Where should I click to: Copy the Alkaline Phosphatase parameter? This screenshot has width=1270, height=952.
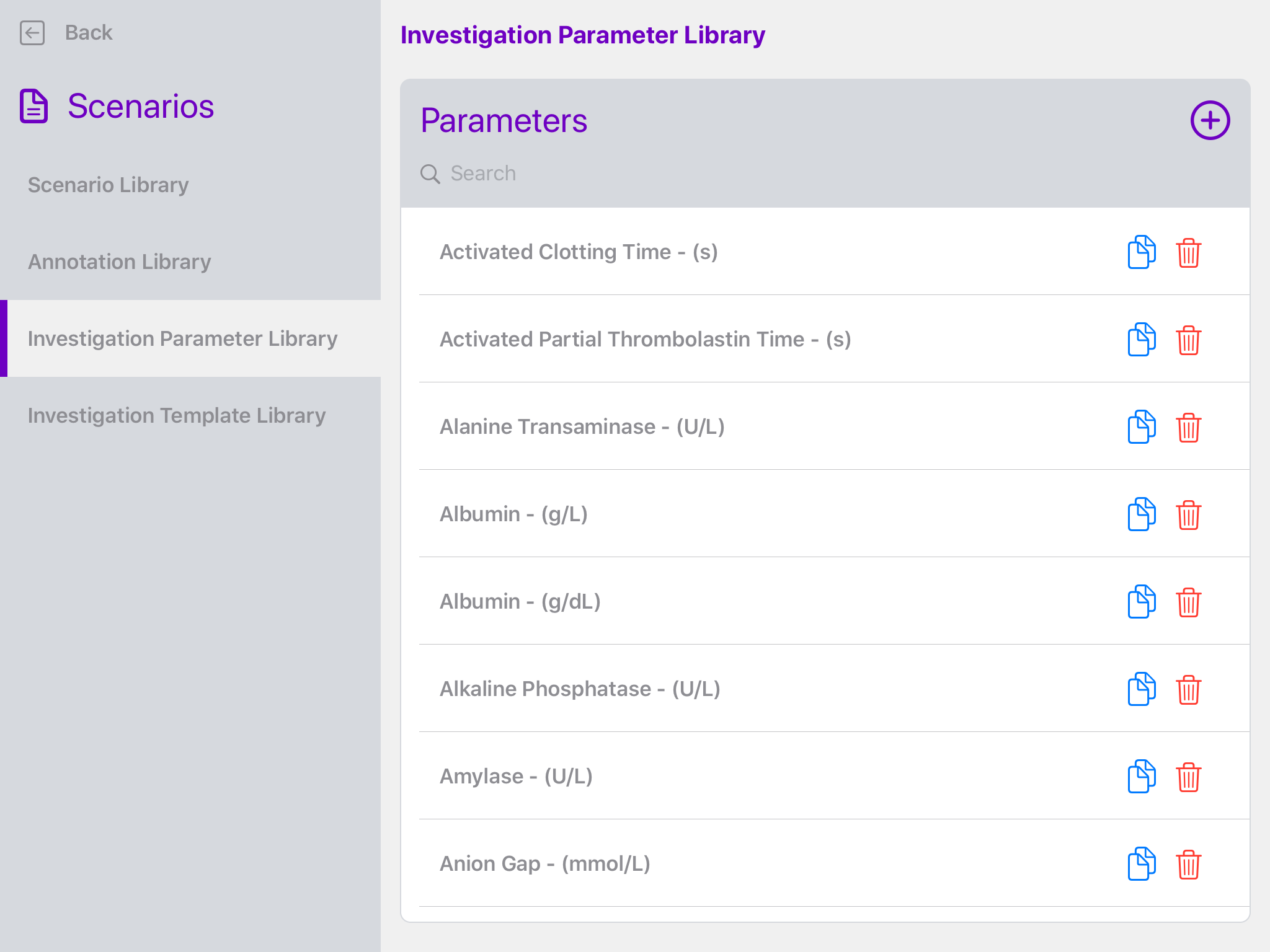coord(1141,689)
